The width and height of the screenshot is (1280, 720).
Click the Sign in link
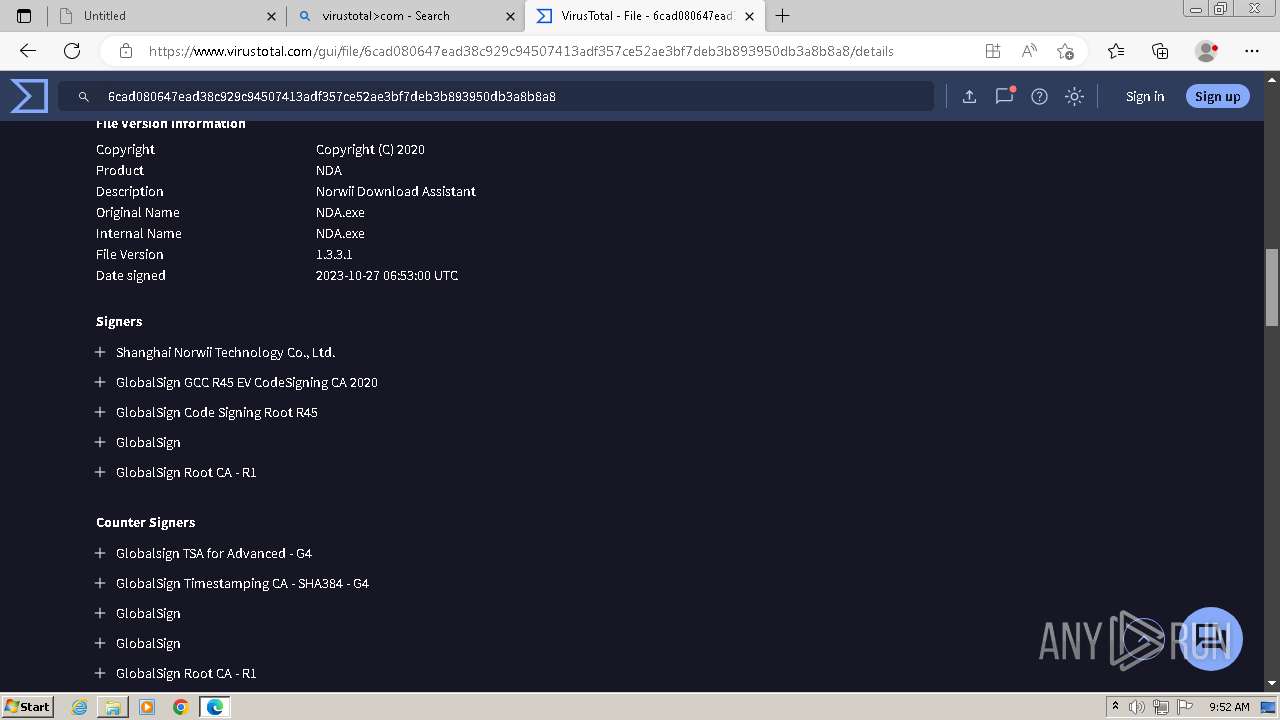pos(1145,96)
